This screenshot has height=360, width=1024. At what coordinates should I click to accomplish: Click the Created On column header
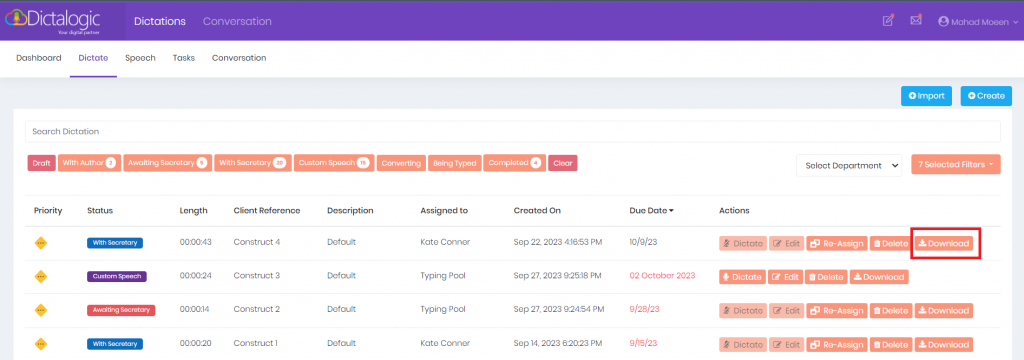[537, 210]
